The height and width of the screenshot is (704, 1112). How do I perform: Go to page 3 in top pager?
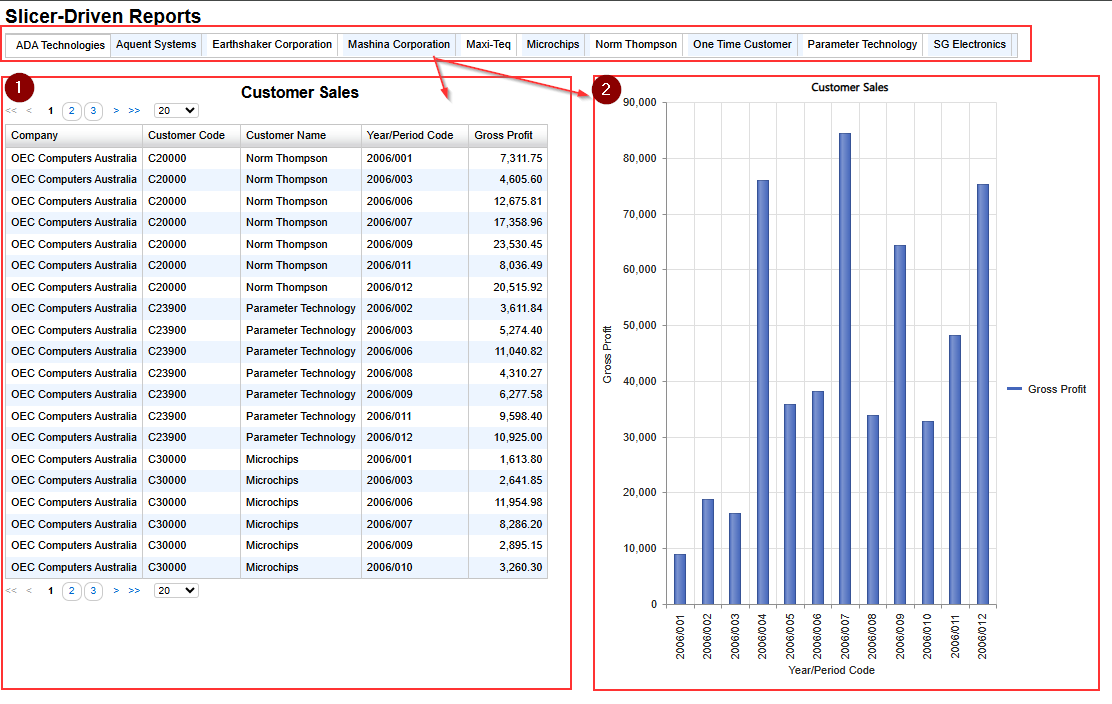tap(93, 111)
